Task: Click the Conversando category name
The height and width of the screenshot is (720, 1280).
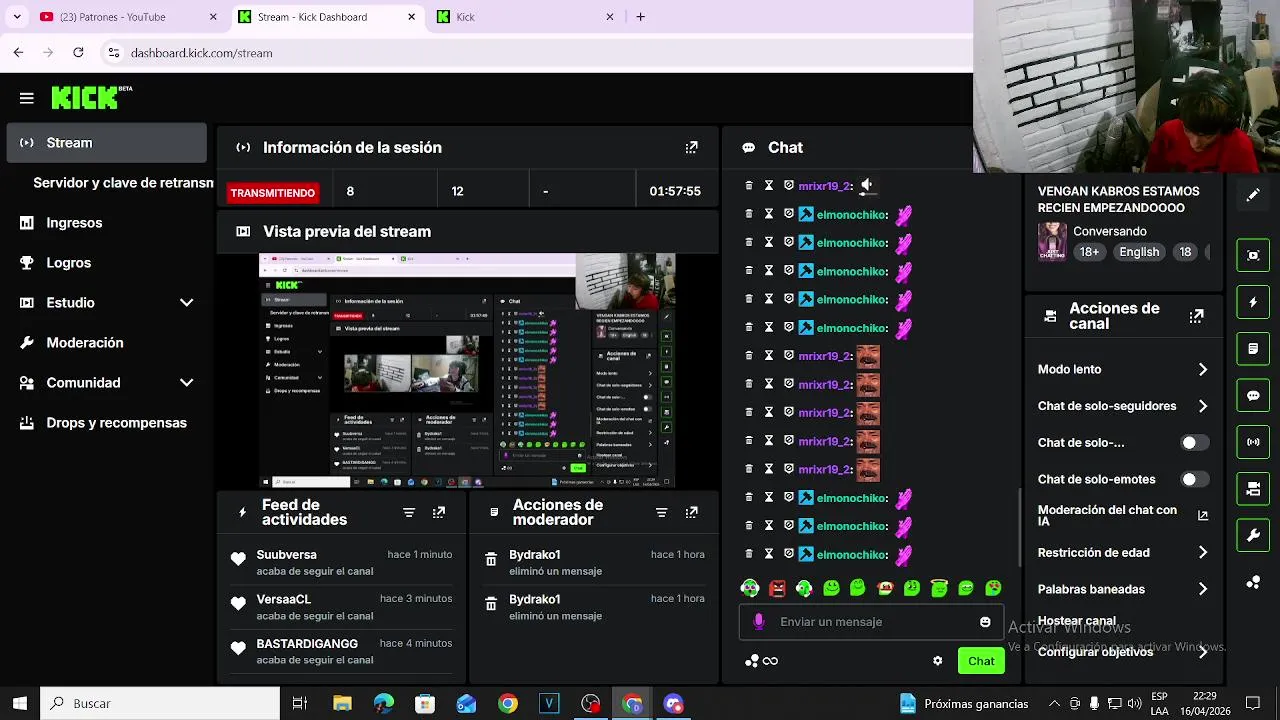Action: click(1110, 231)
